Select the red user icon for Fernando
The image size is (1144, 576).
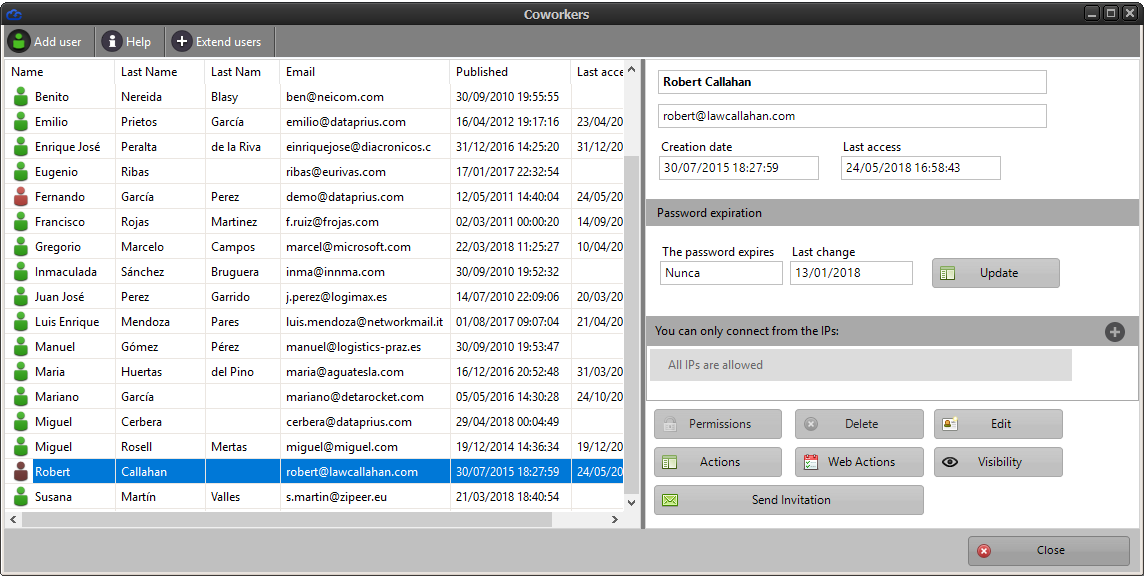[x=21, y=196]
